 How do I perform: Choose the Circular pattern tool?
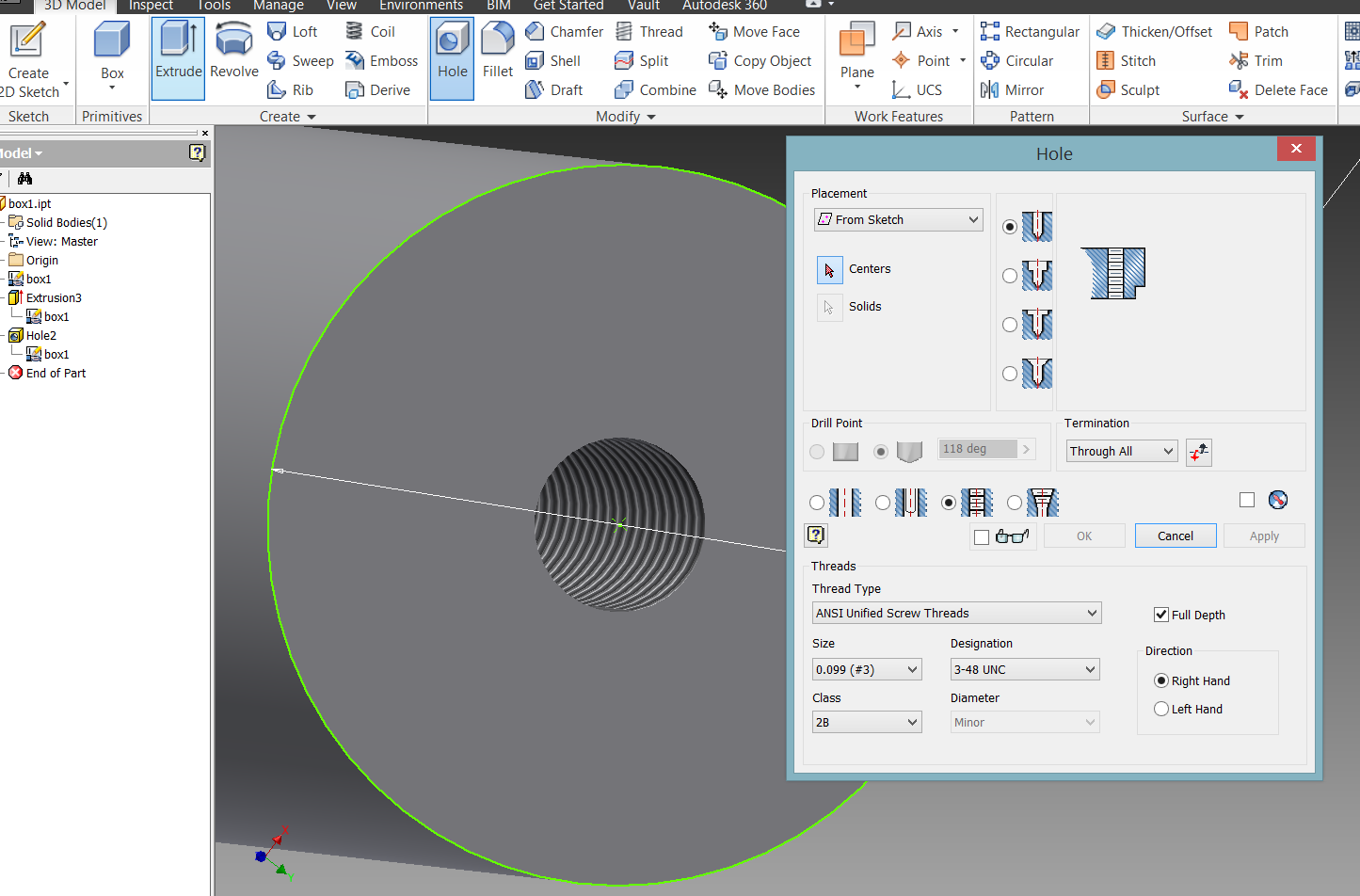coord(1016,60)
